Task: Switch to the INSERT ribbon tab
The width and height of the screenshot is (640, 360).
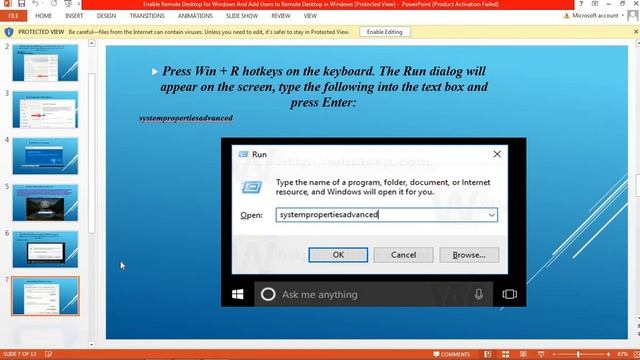Action: pos(74,16)
